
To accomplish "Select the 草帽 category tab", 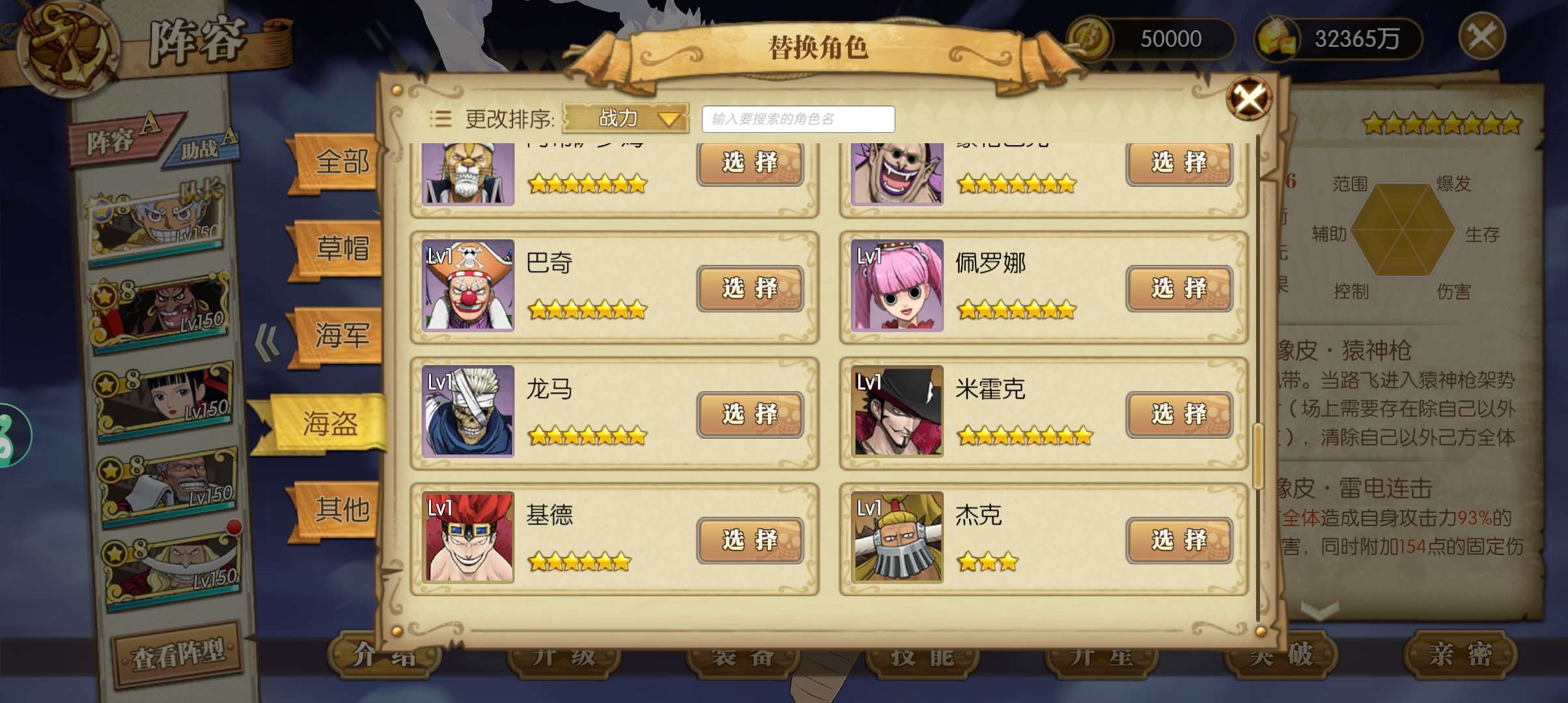I will coord(339,249).
